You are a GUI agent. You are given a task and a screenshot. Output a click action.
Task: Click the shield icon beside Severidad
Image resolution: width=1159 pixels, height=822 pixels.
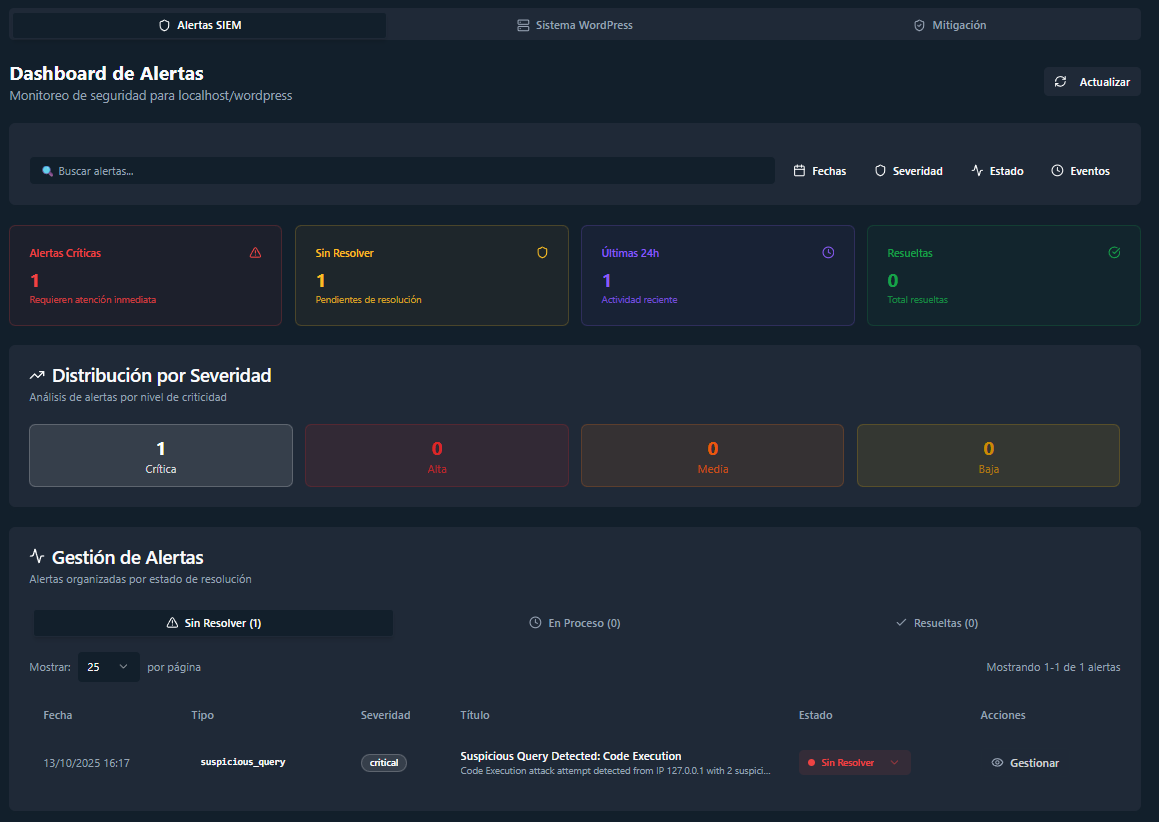click(880, 171)
